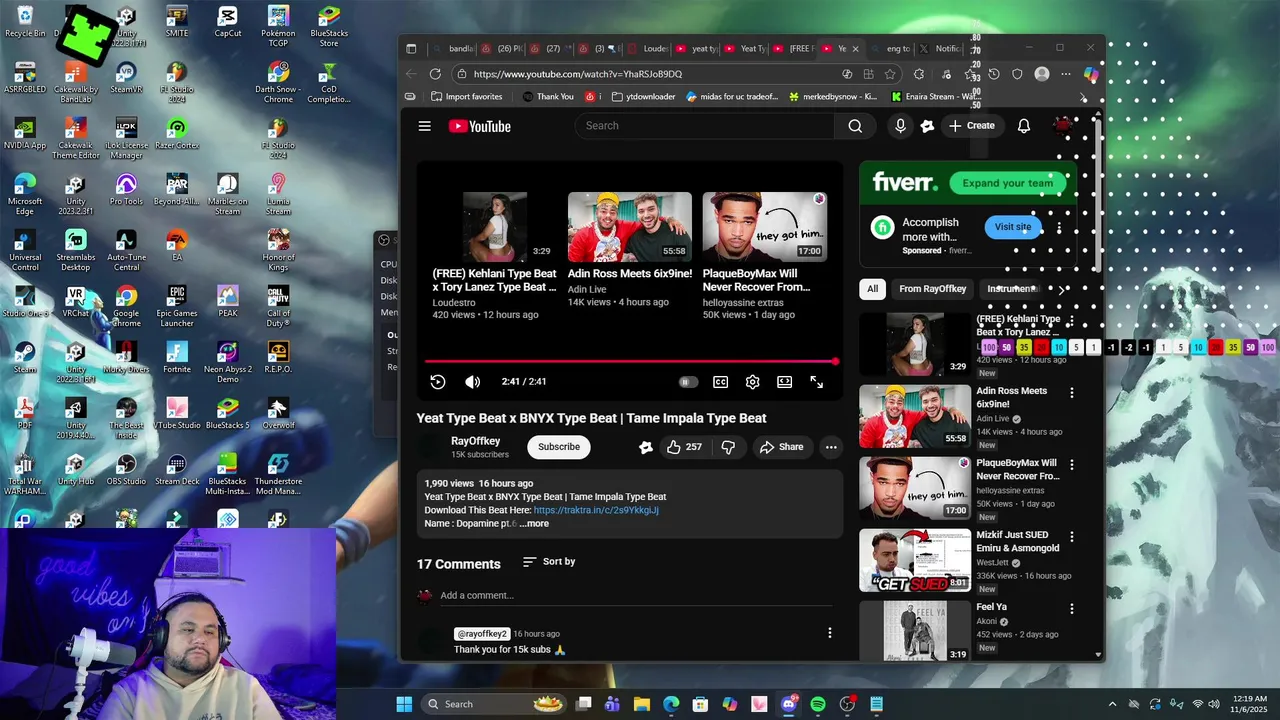The width and height of the screenshot is (1280, 720).
Task: Dislike the video with thumbs down
Action: tap(728, 447)
